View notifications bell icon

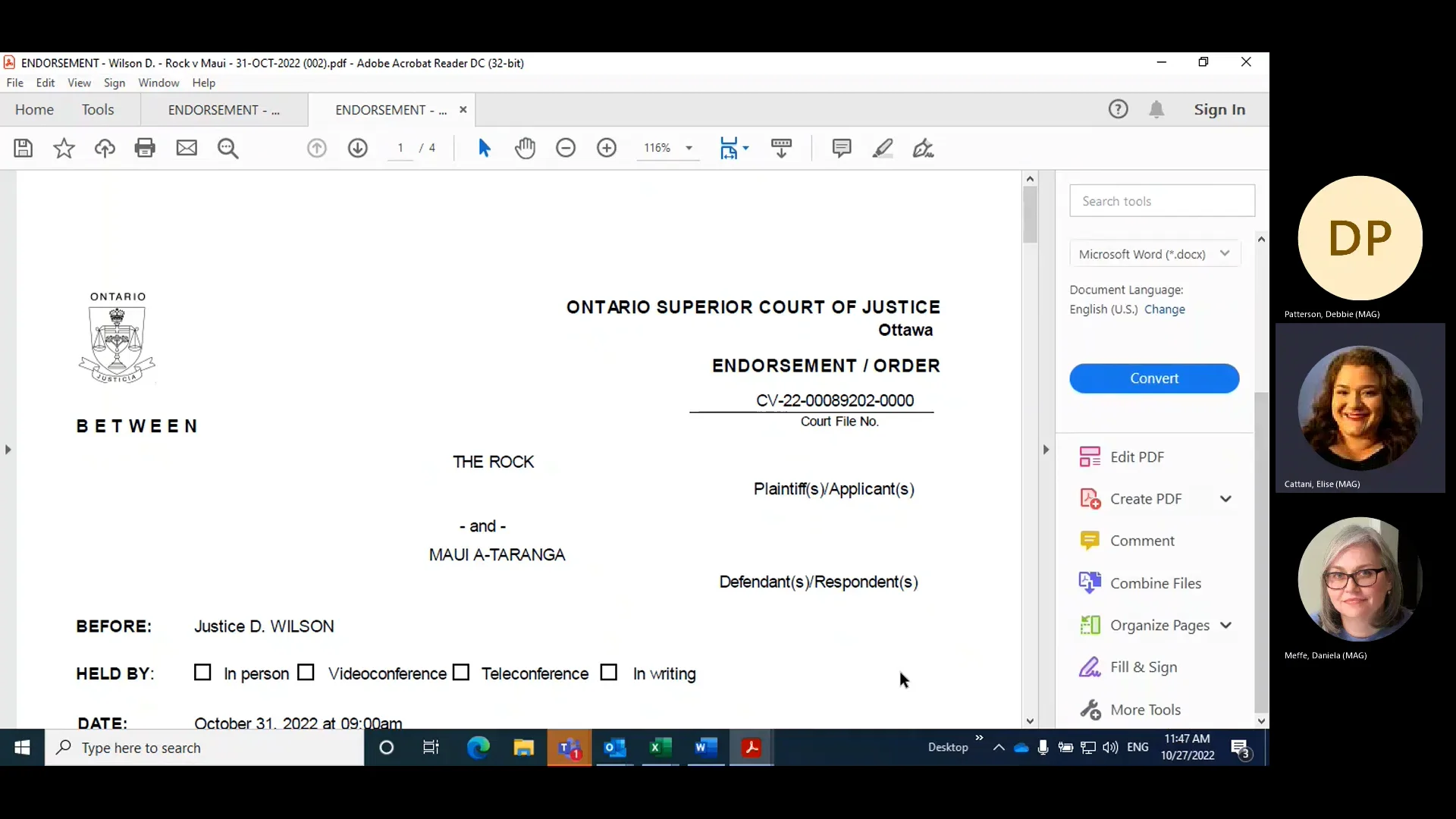coord(1156,109)
